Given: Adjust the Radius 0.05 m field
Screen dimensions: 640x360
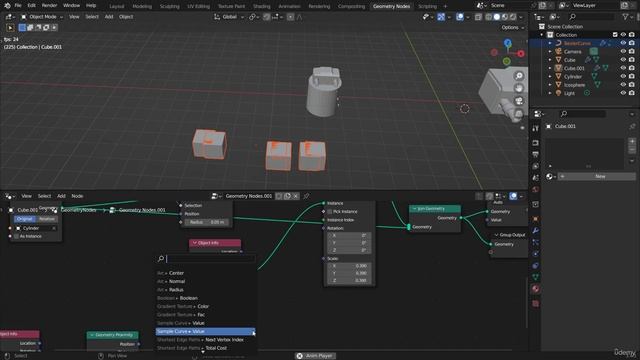Looking at the screenshot, I should pos(206,222).
